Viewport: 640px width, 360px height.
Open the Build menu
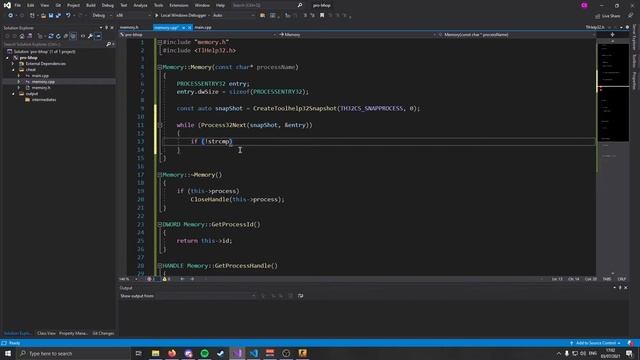91,5
